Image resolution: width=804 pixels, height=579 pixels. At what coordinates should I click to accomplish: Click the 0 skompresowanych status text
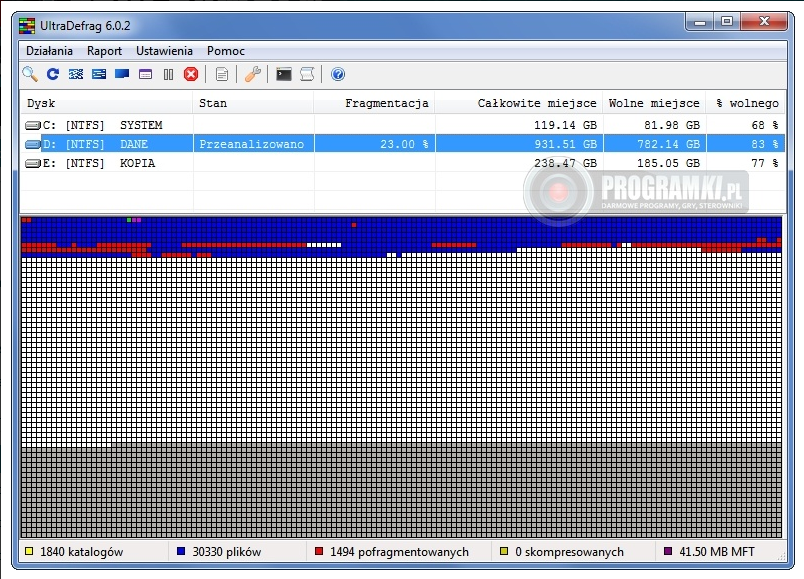click(569, 552)
